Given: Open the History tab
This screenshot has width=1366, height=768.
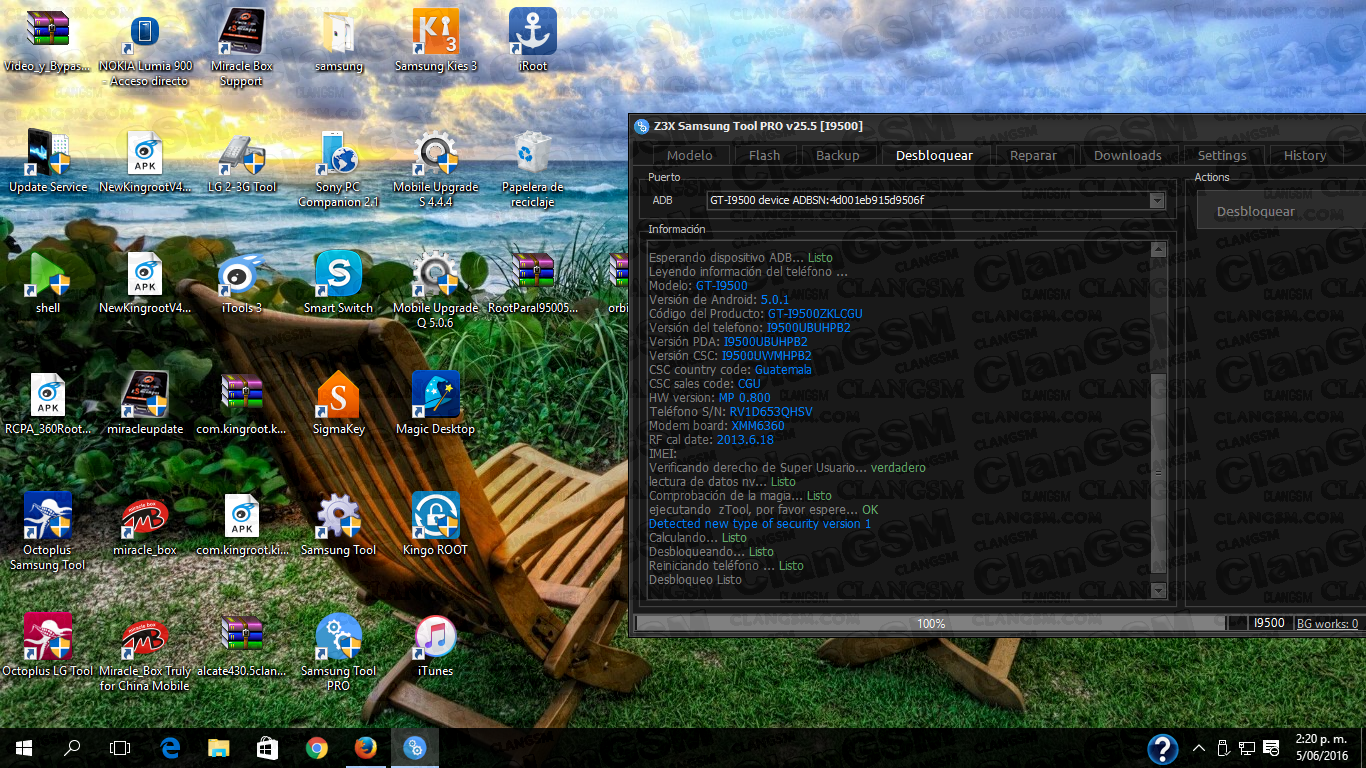Looking at the screenshot, I should [x=1305, y=155].
